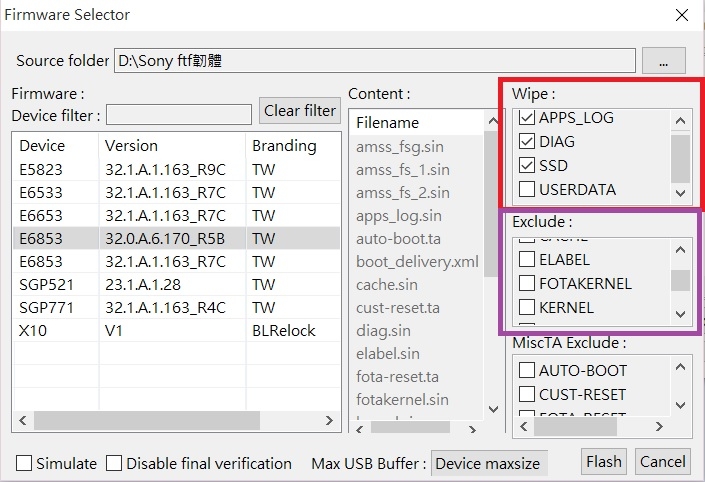Click inside the Device filter field
This screenshot has width=705, height=482.
[x=178, y=115]
